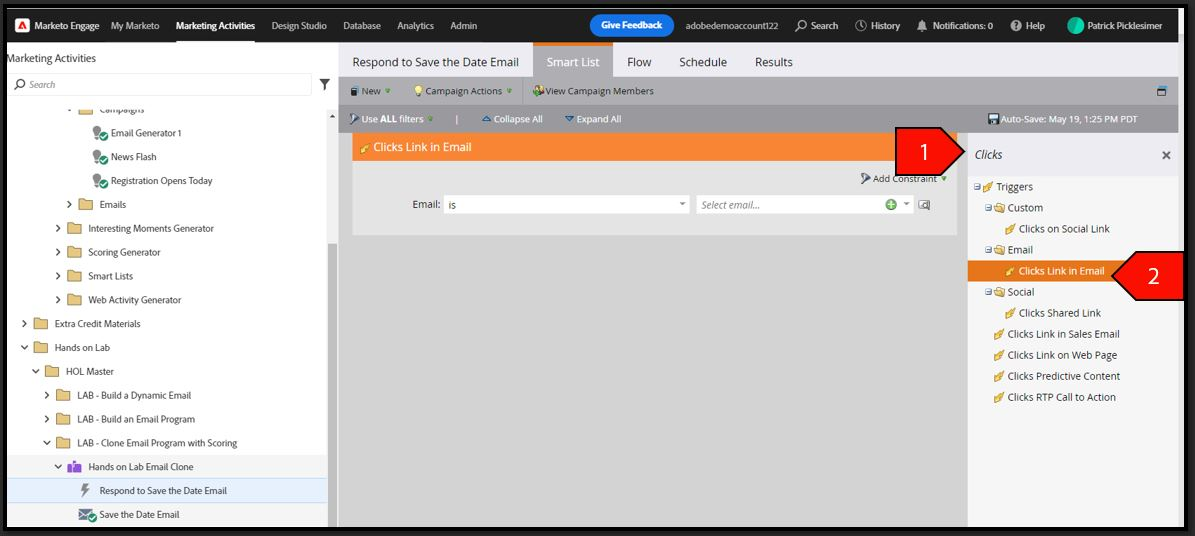Viewport: 1195px width, 536px height.
Task: Click the Clicks on Social Link trigger icon
Action: [1010, 229]
